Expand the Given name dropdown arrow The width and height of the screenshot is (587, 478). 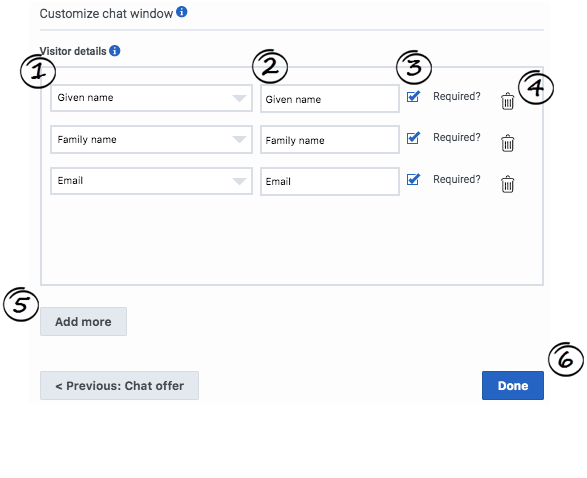coord(239,98)
